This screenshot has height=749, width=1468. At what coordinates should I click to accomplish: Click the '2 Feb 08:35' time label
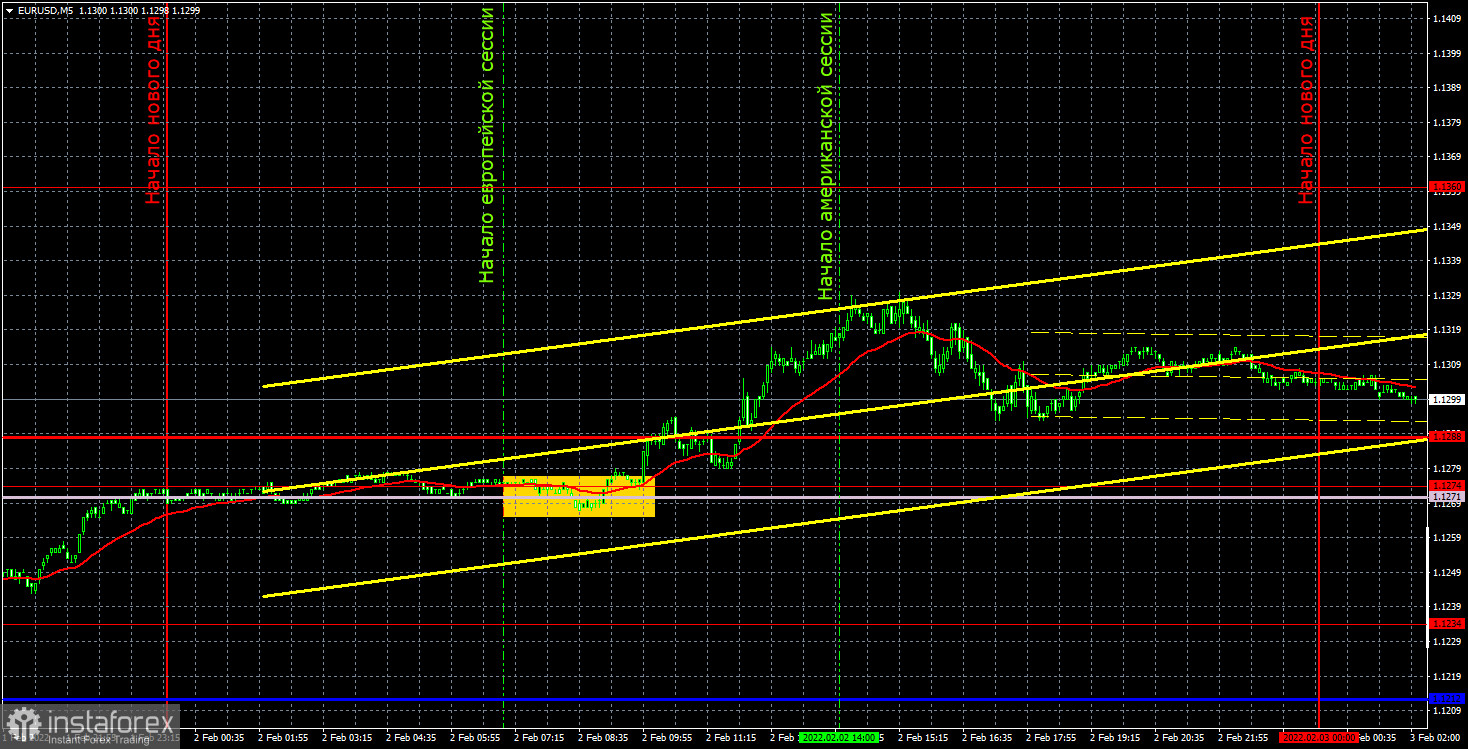[603, 737]
